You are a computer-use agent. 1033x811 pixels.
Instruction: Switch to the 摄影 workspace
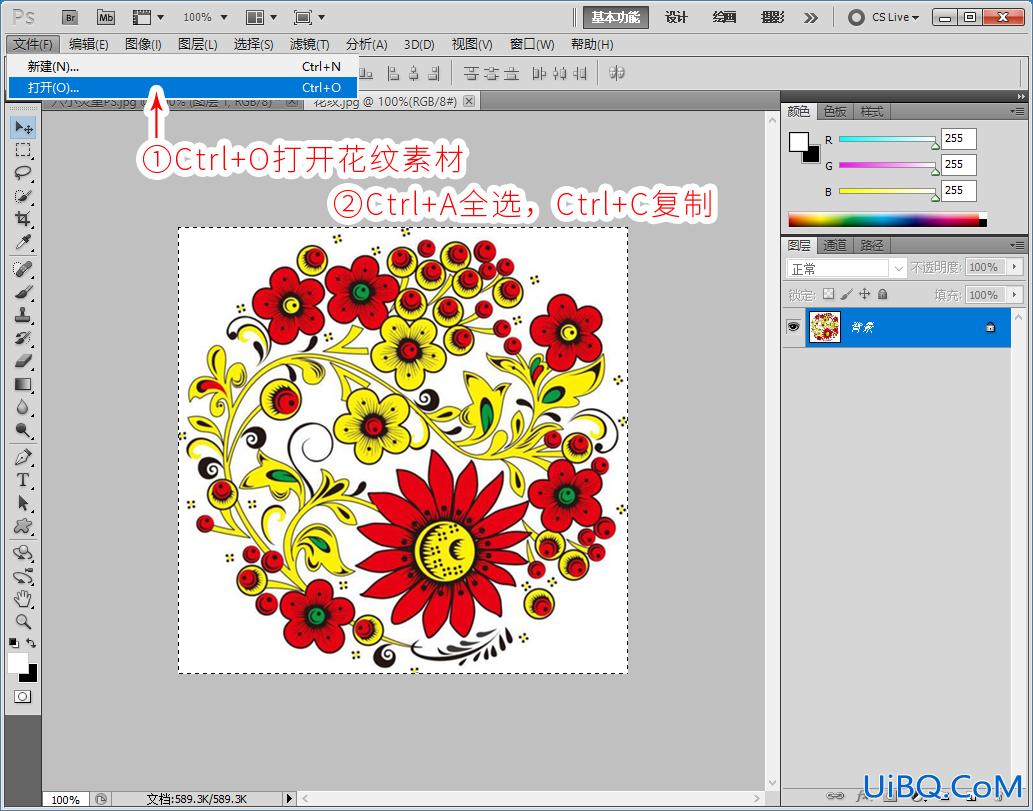pyautogui.click(x=773, y=17)
